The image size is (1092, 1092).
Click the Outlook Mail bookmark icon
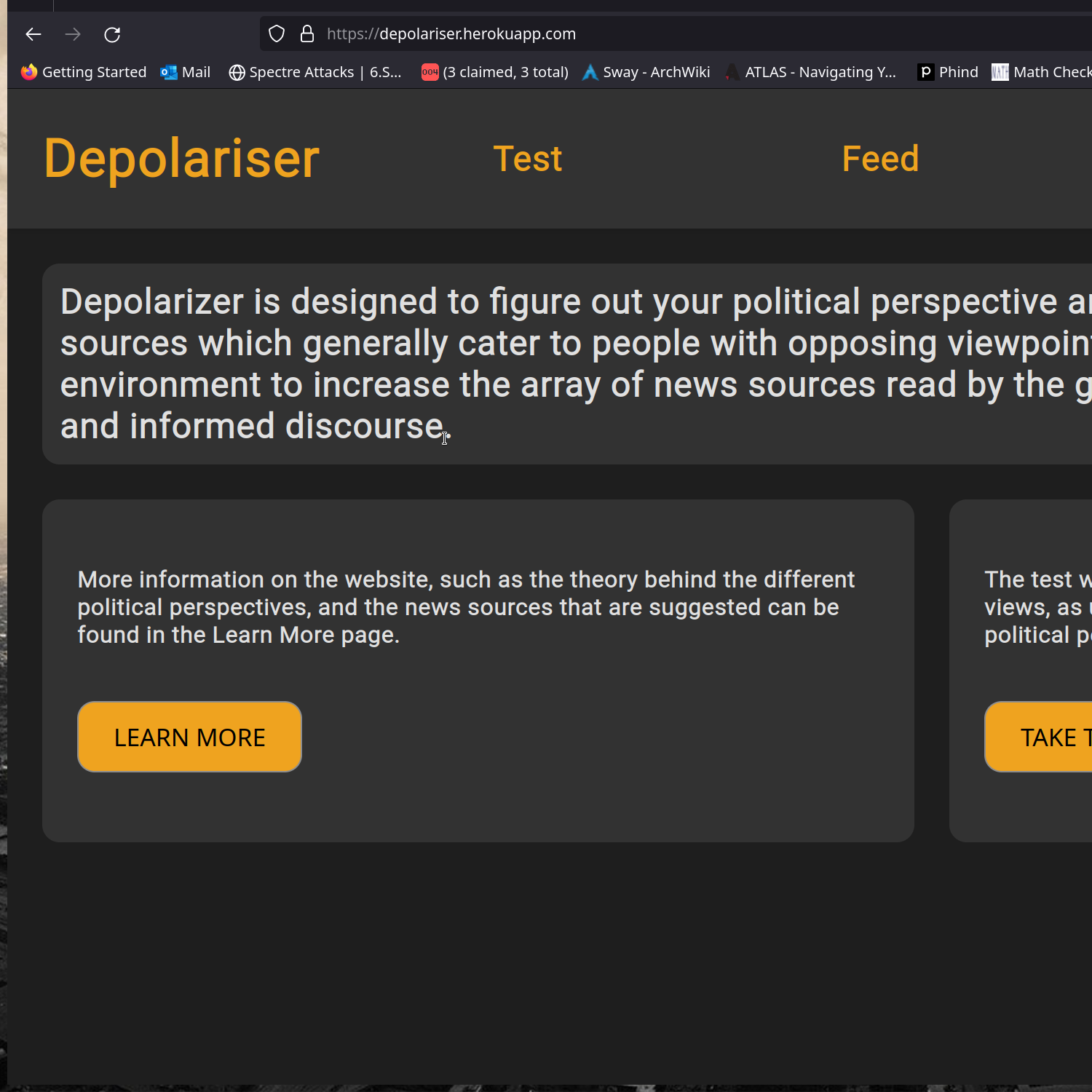pyautogui.click(x=168, y=72)
